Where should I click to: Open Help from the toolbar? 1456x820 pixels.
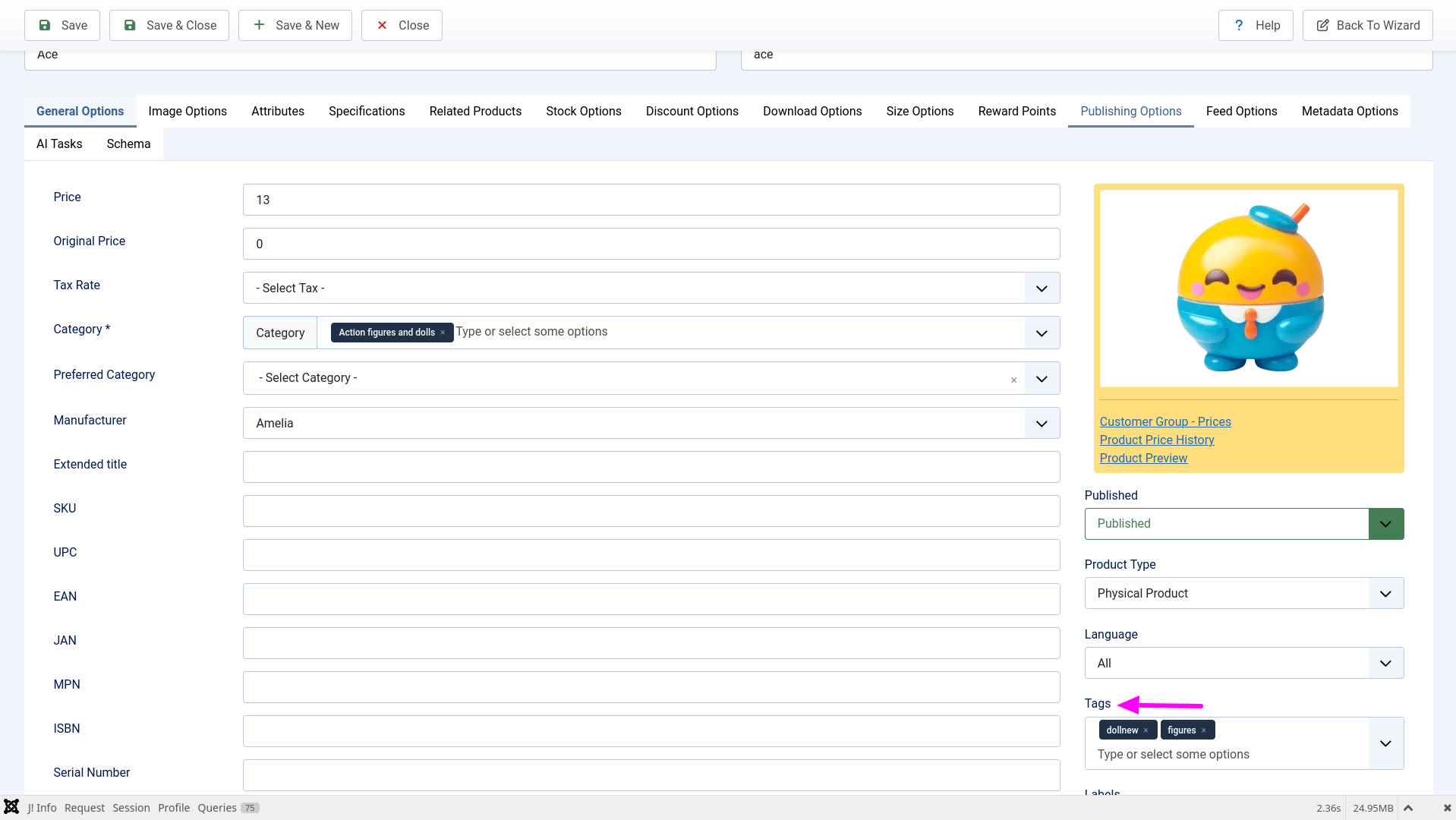[x=1256, y=25]
